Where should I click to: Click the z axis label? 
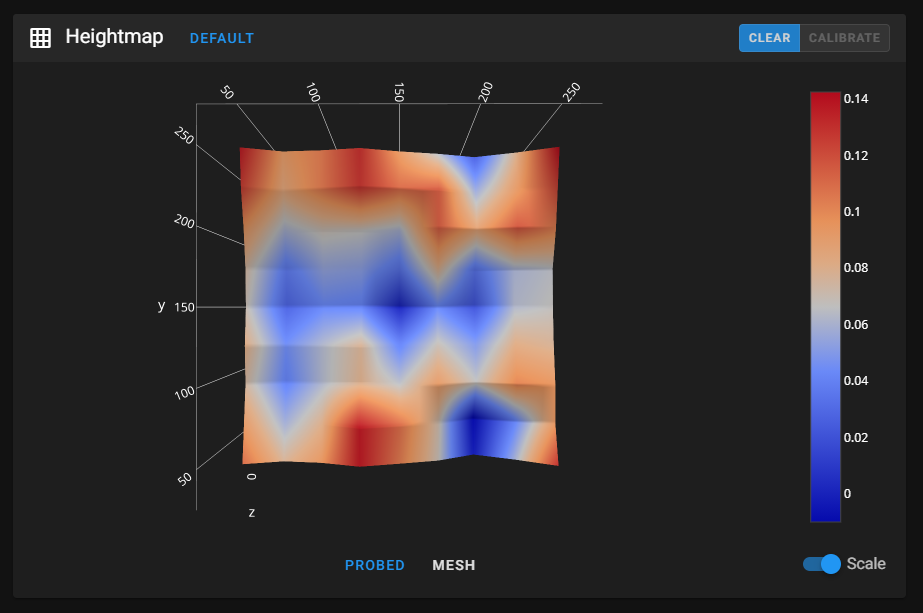pyautogui.click(x=252, y=512)
